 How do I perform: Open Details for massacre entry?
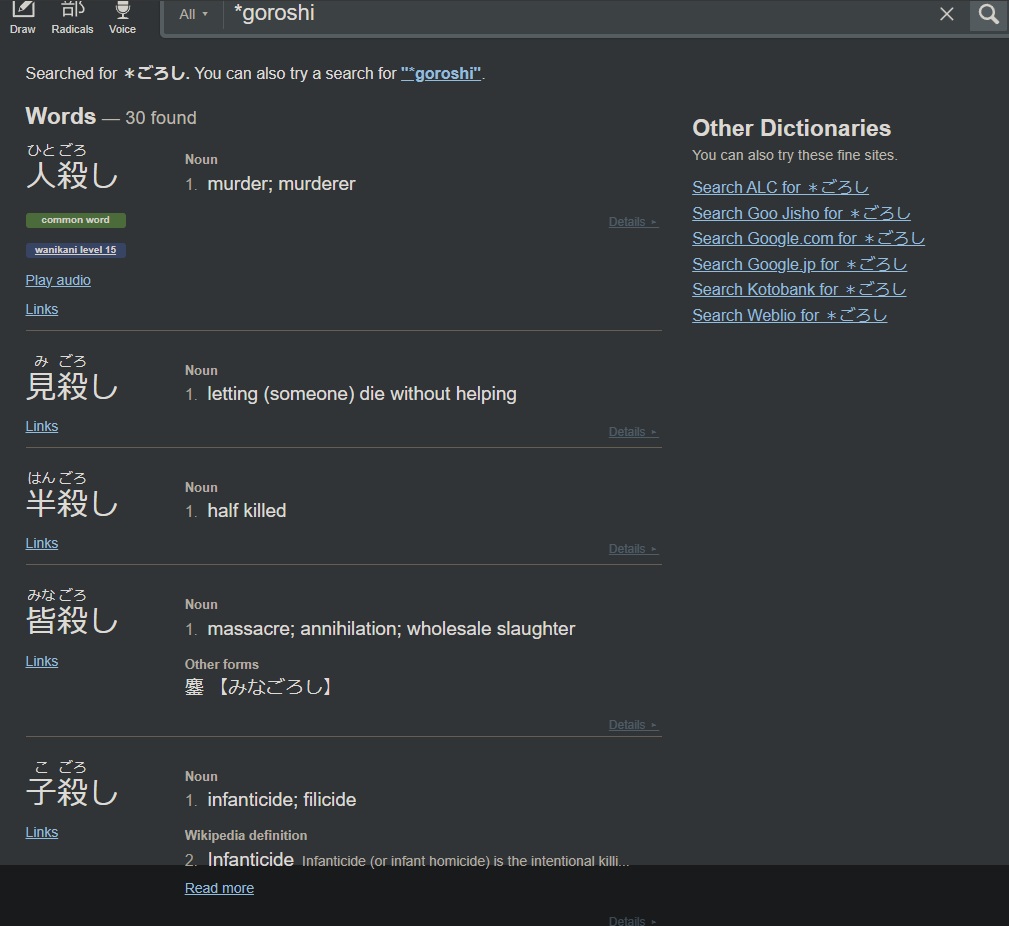633,725
